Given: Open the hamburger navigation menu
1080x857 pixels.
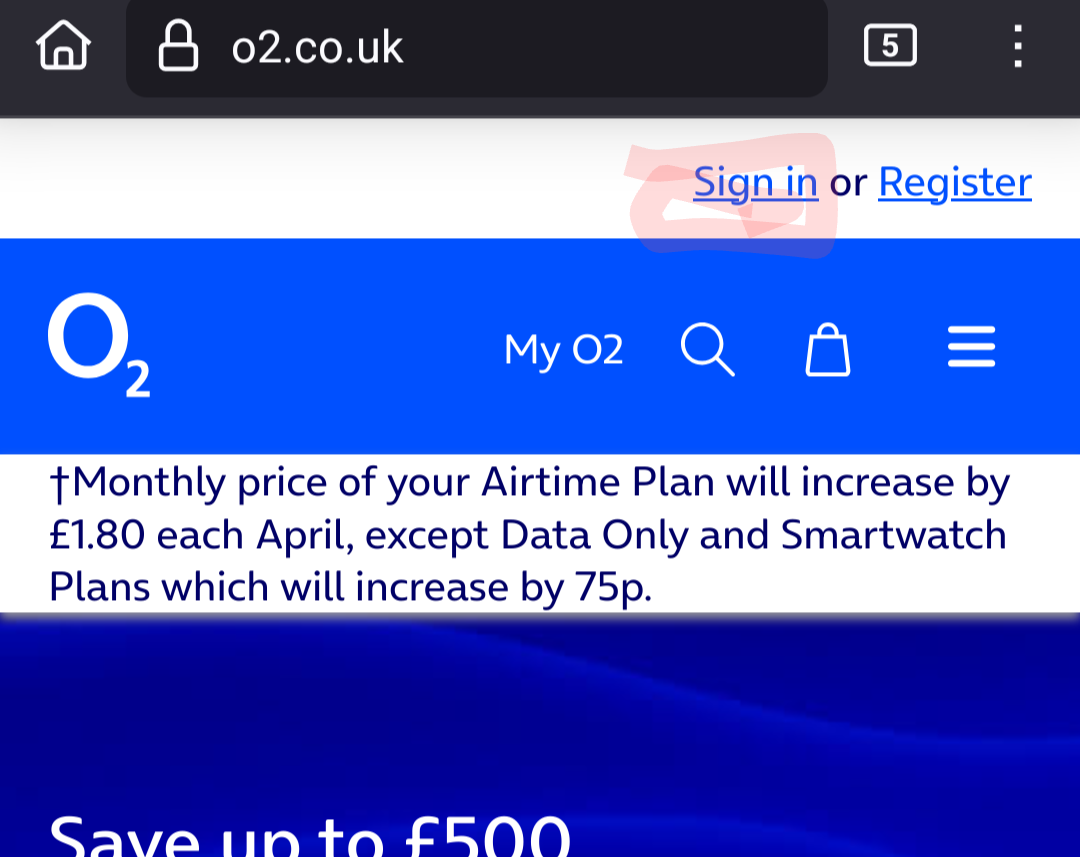Looking at the screenshot, I should [x=971, y=346].
